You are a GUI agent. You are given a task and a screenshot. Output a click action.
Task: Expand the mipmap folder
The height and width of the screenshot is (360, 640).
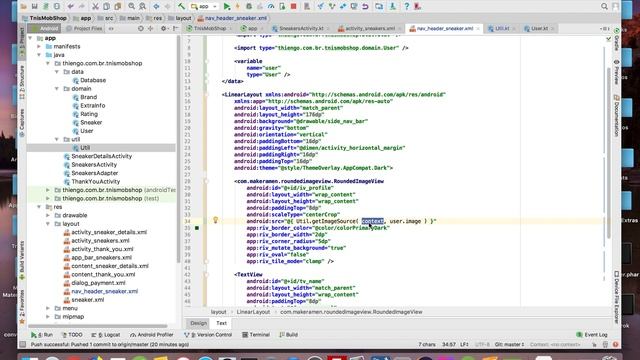48,317
